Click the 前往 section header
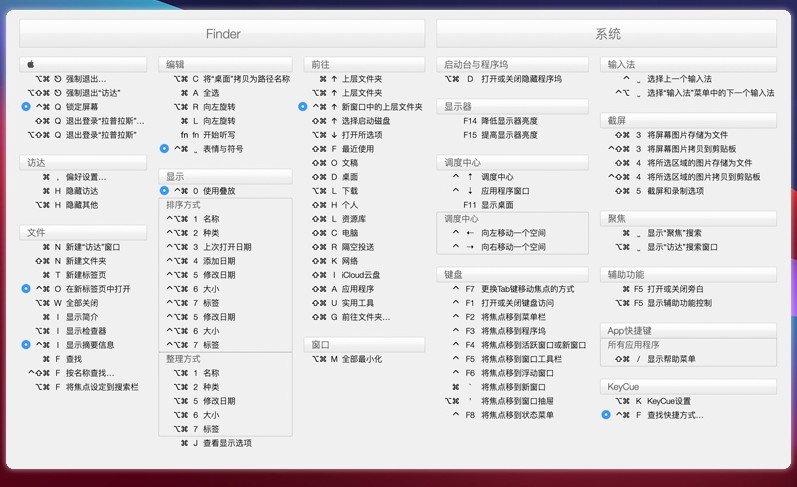The height and width of the screenshot is (487, 797). click(x=364, y=65)
